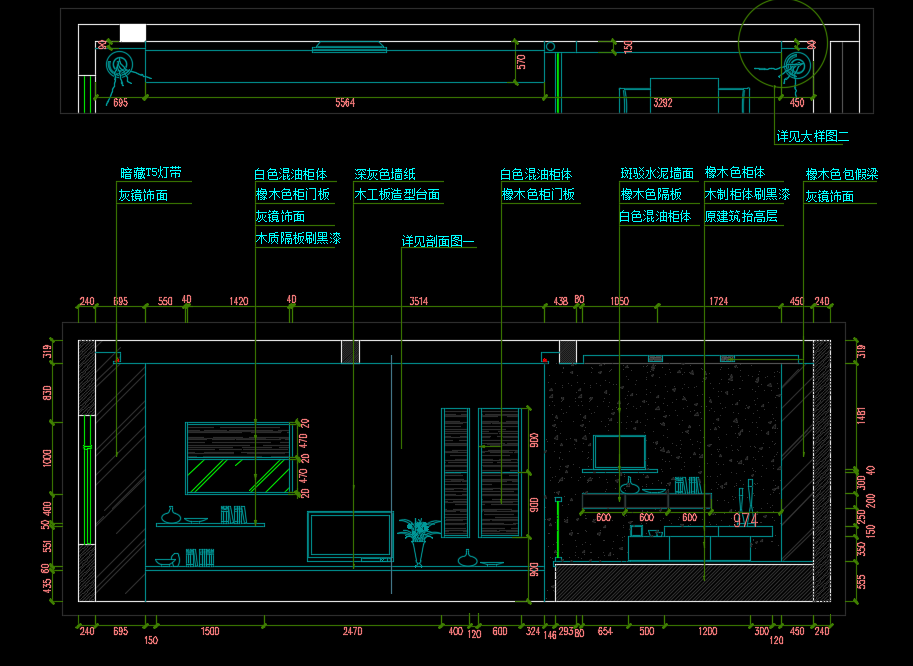The height and width of the screenshot is (666, 913).
Task: Click the 555 vertical dimension text
Action: pyautogui.click(x=862, y=582)
